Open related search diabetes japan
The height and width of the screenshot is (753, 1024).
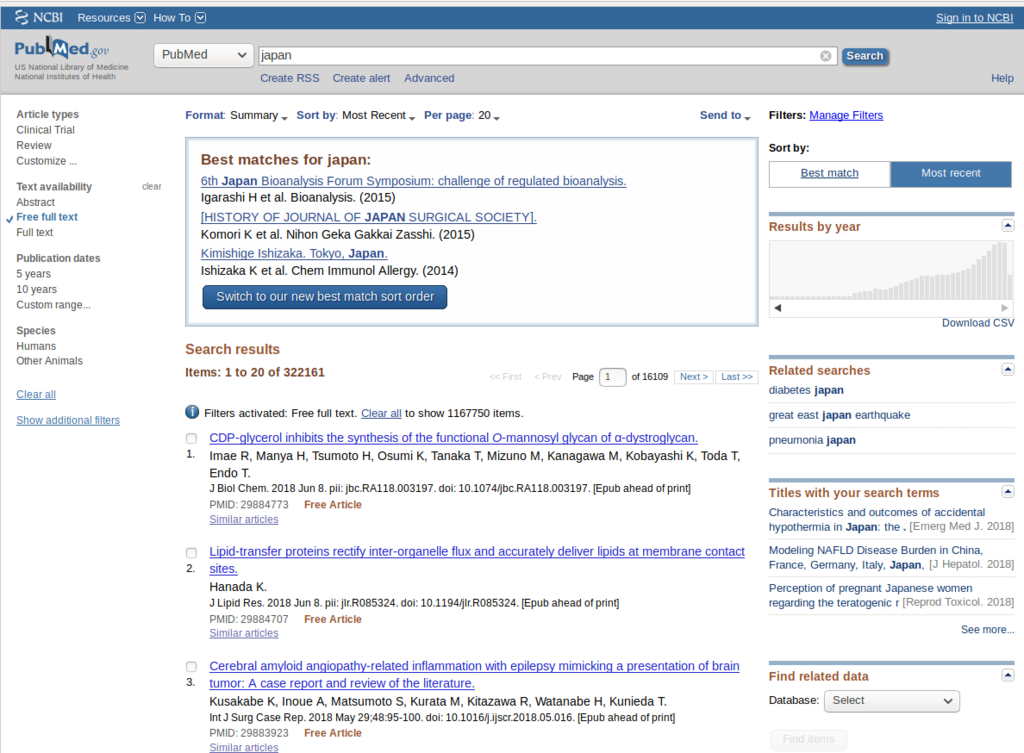[x=806, y=390]
